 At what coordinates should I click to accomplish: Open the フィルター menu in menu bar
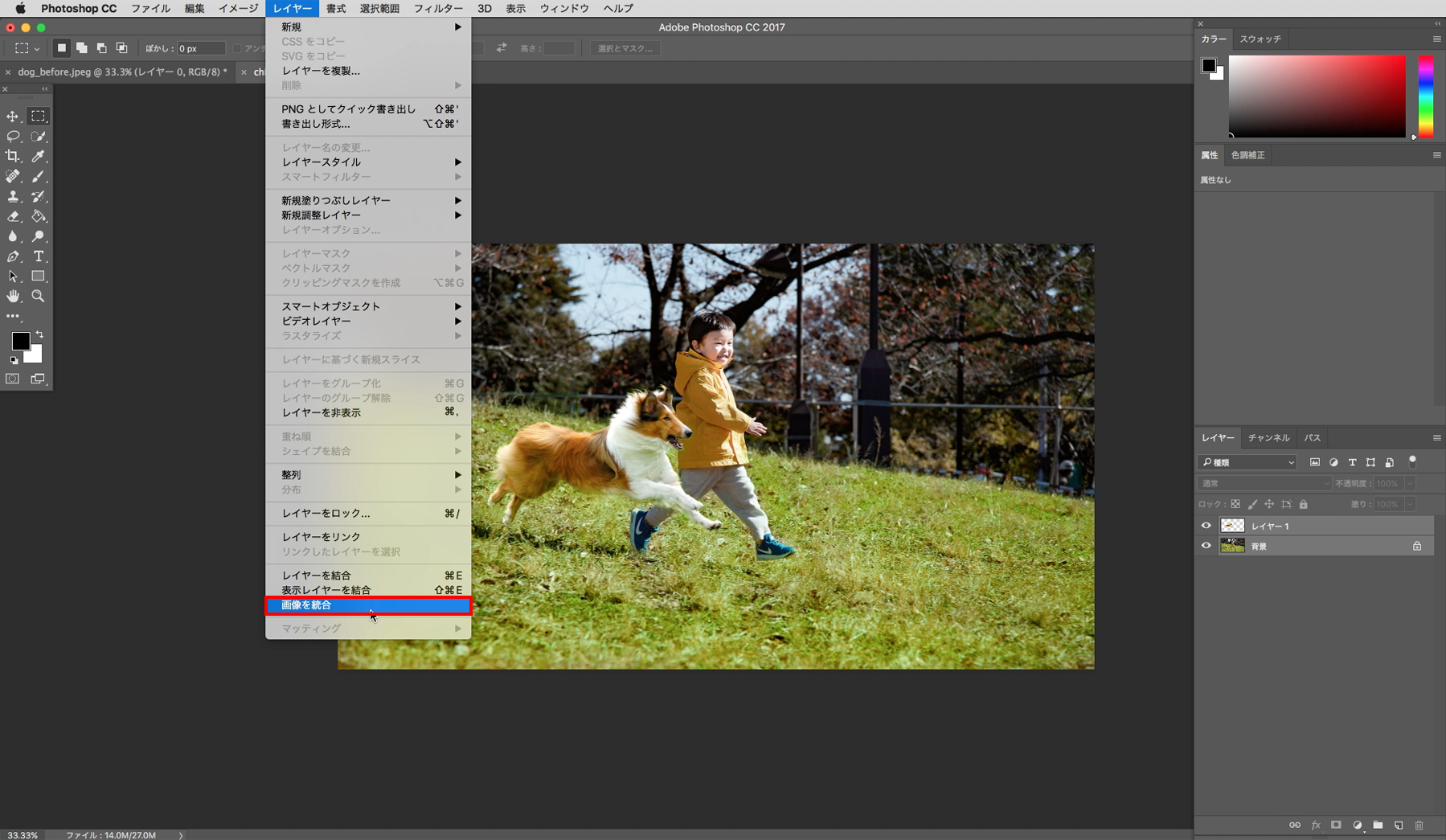point(438,8)
